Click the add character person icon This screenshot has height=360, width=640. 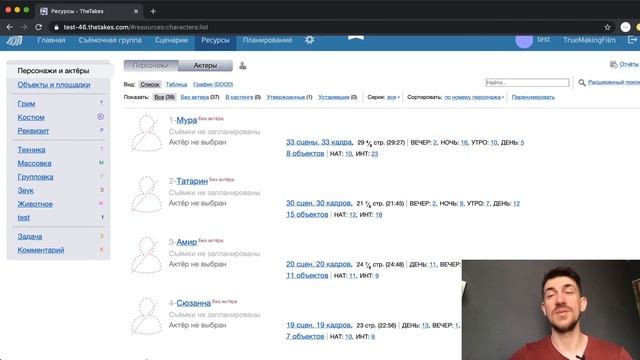pyautogui.click(x=243, y=65)
